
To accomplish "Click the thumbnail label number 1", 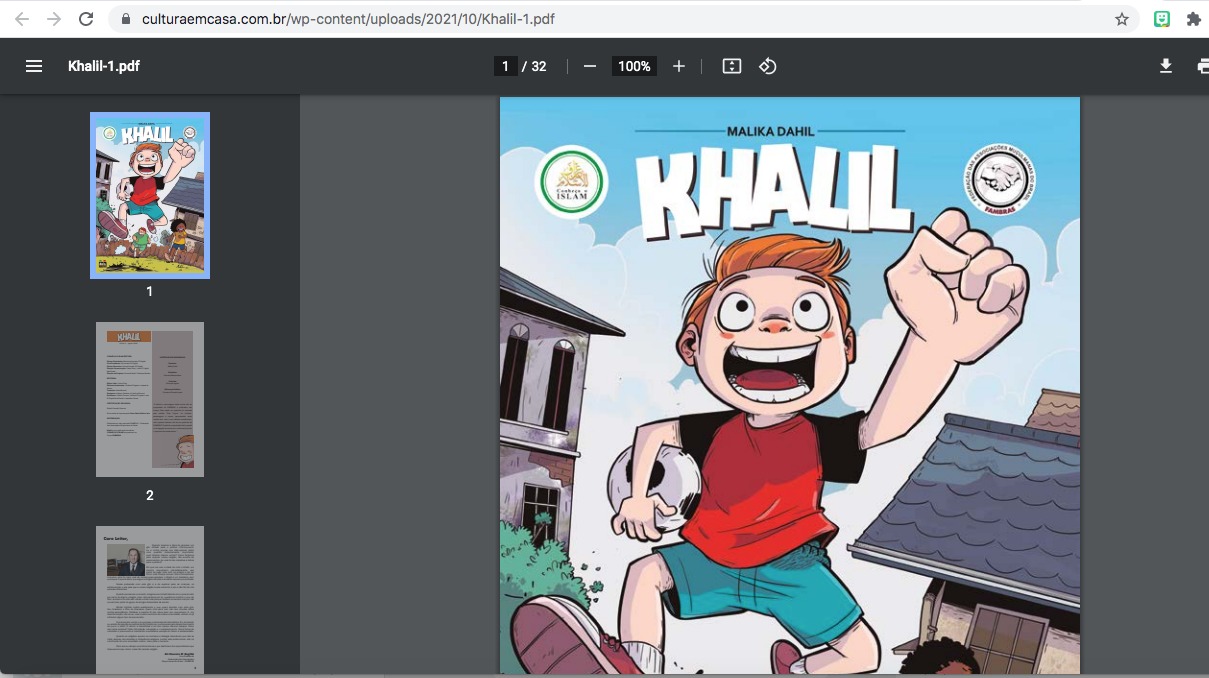I will click(x=150, y=291).
